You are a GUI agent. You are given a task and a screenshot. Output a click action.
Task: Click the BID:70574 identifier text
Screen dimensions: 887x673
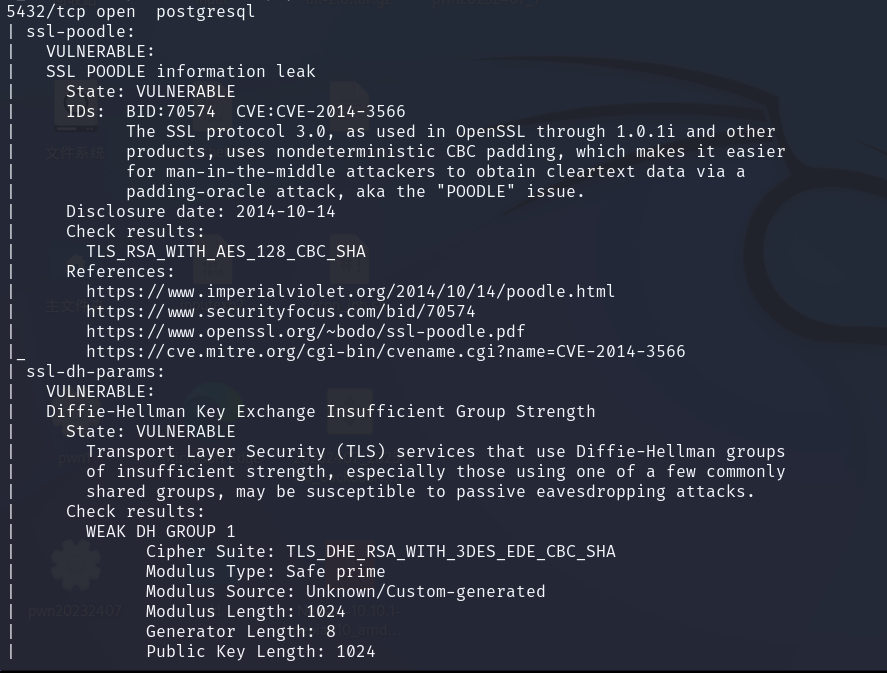170,111
